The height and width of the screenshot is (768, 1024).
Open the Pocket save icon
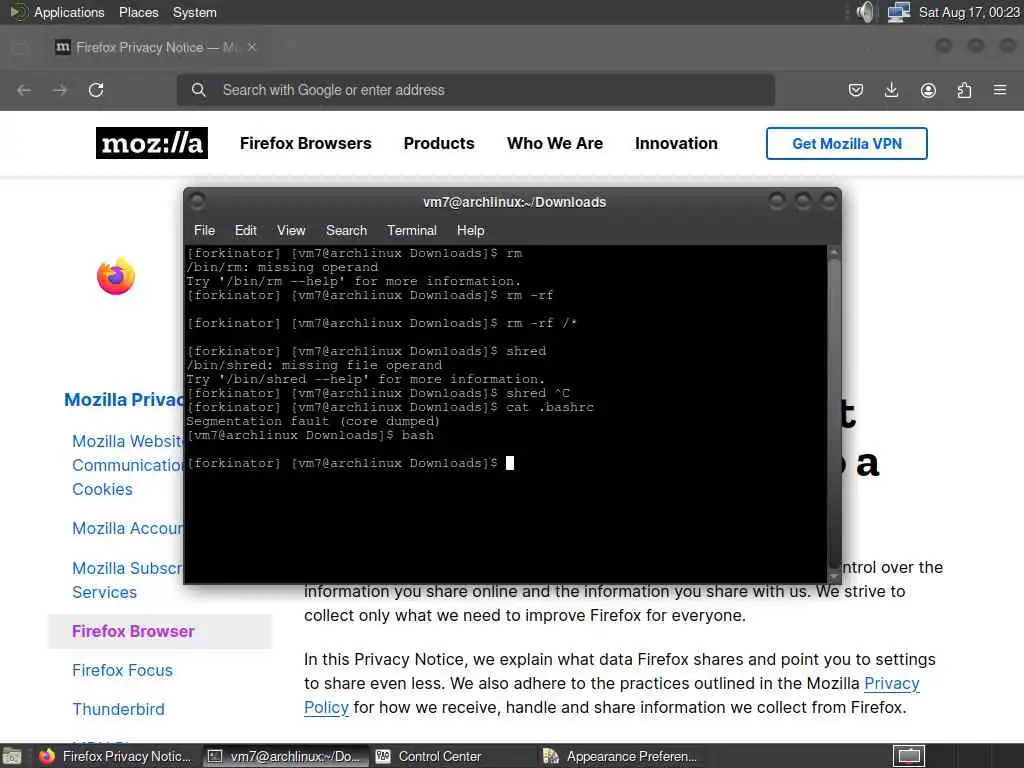pyautogui.click(x=856, y=90)
